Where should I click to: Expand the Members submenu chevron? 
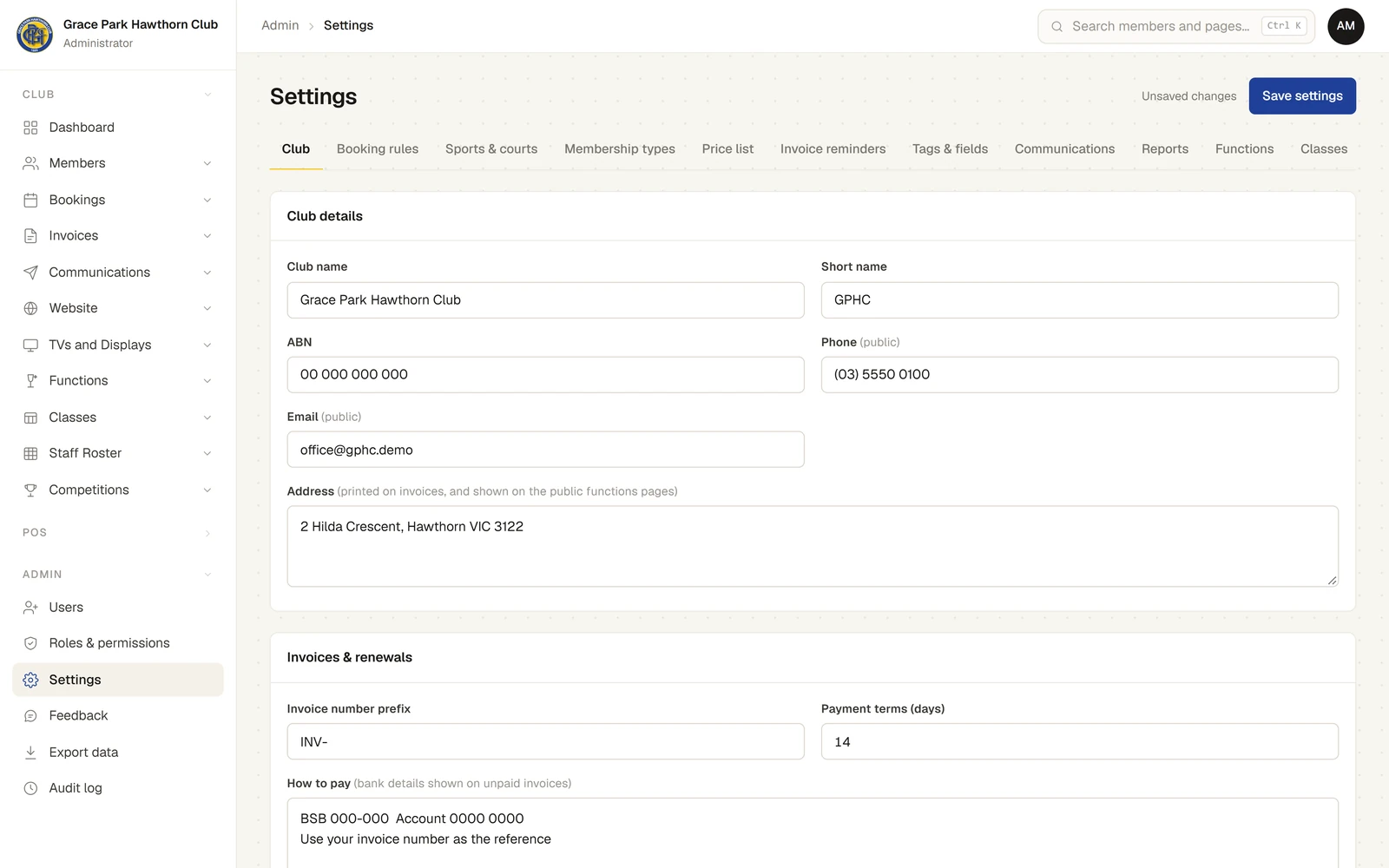207,163
